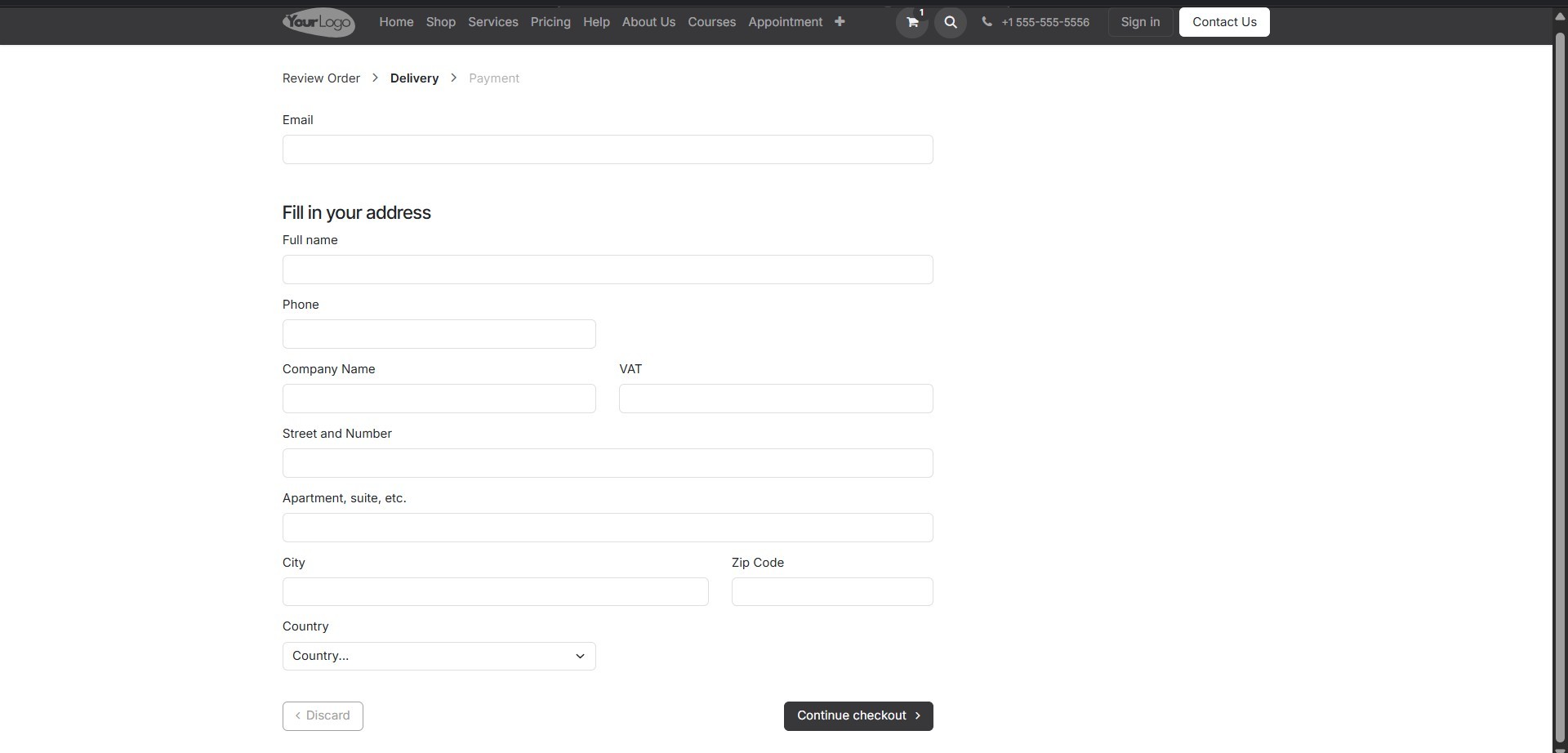Click the search magnifier icon
This screenshot has width=1568, height=753.
[950, 22]
